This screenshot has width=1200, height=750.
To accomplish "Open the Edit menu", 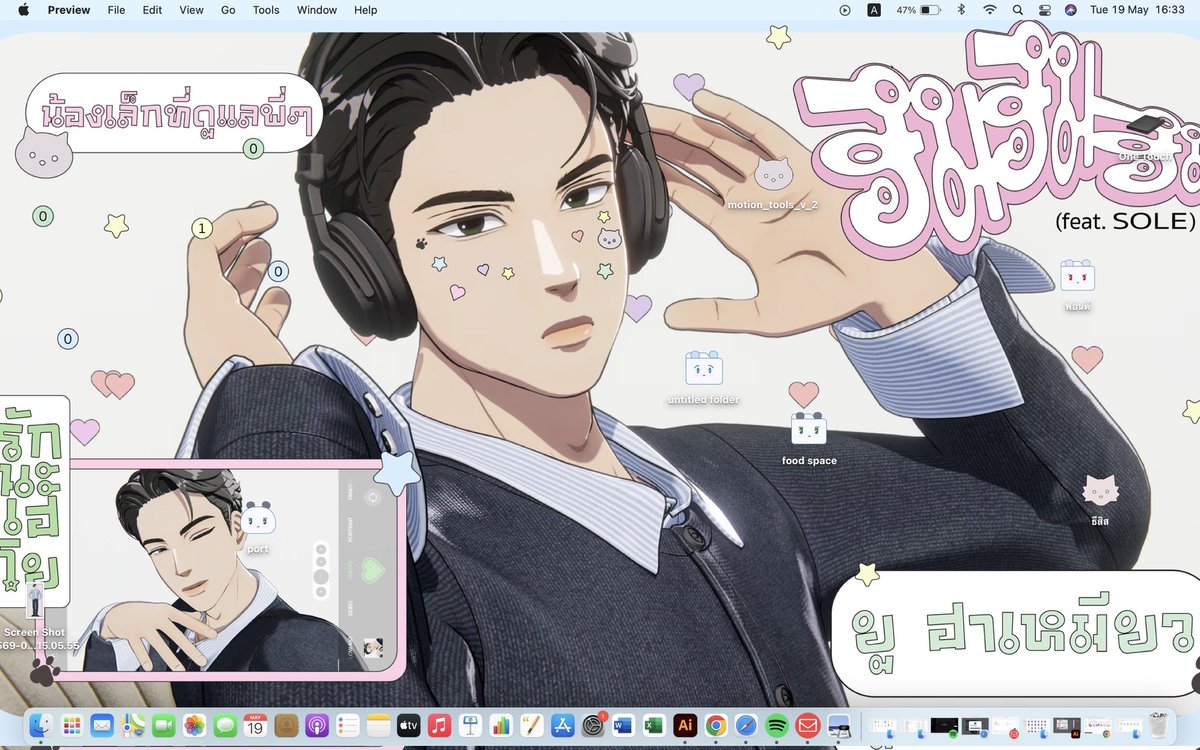I will [x=152, y=10].
